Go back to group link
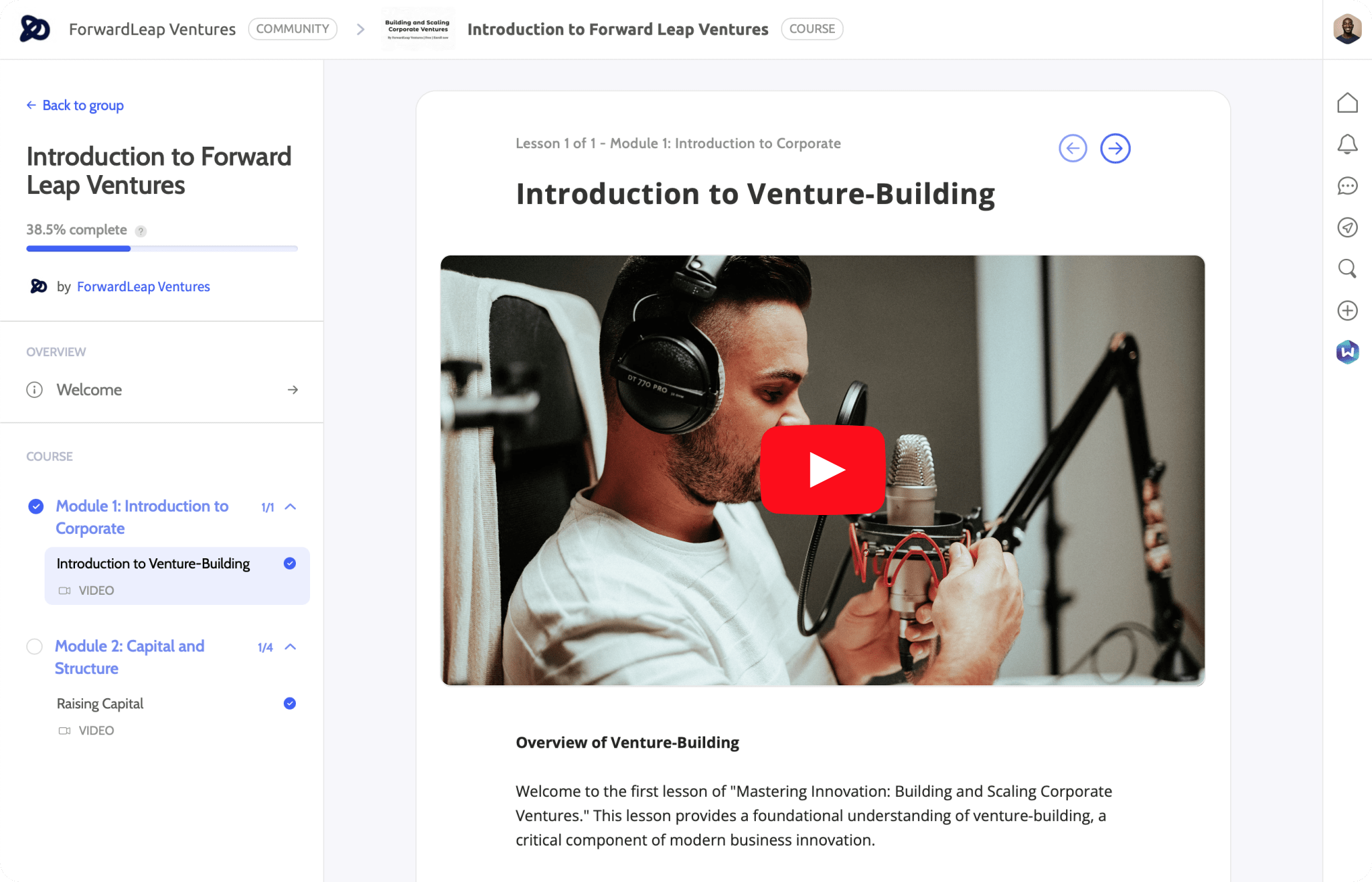Image resolution: width=1372 pixels, height=882 pixels. 75,105
